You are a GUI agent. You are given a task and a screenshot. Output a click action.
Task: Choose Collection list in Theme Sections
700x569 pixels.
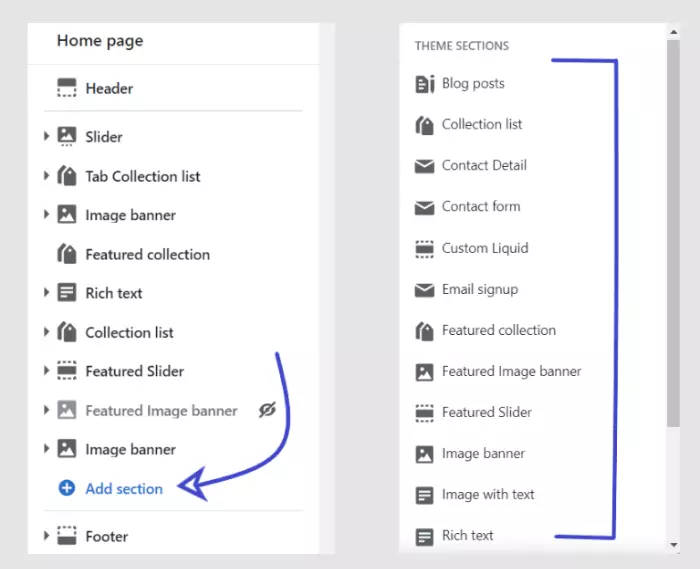point(482,124)
